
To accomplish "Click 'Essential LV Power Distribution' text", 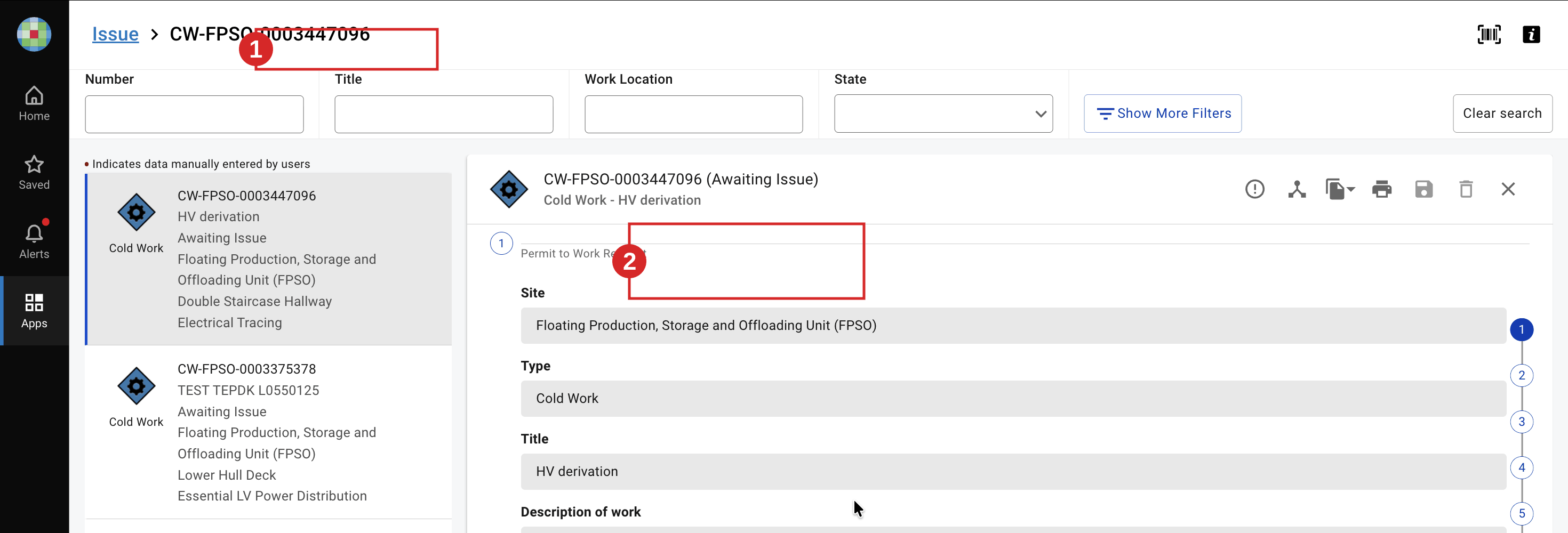I will point(272,497).
